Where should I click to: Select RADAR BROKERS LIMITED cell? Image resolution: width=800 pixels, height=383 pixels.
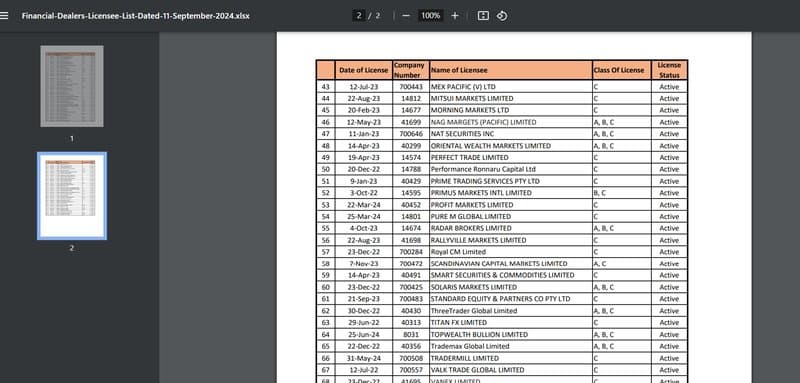pos(511,228)
